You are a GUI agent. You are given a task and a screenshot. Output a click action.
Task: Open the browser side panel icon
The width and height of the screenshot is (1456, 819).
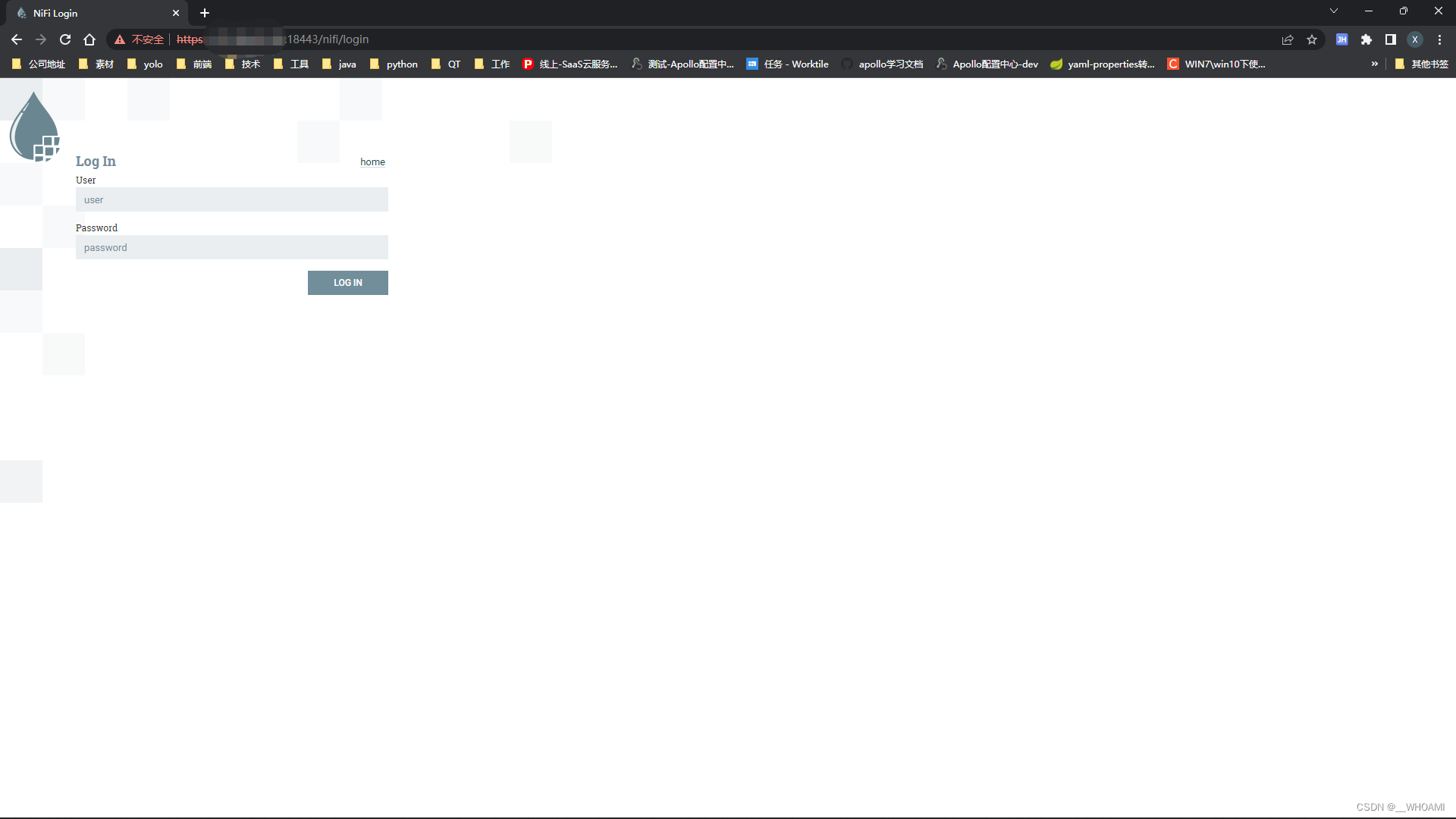1391,39
